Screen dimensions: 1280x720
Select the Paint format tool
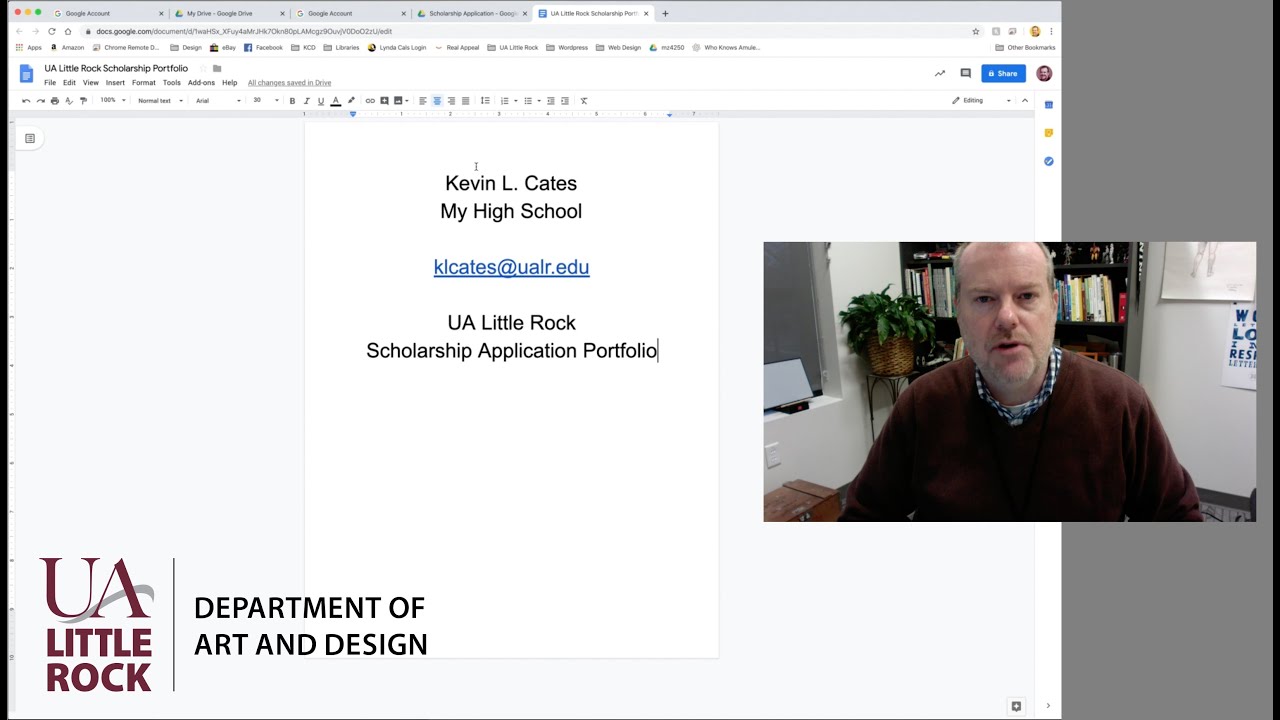[83, 101]
